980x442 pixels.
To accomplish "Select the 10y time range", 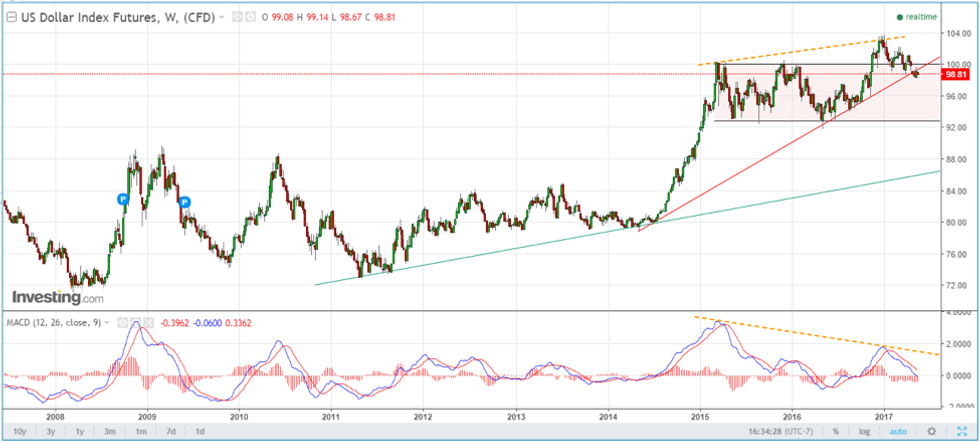I will (18, 431).
